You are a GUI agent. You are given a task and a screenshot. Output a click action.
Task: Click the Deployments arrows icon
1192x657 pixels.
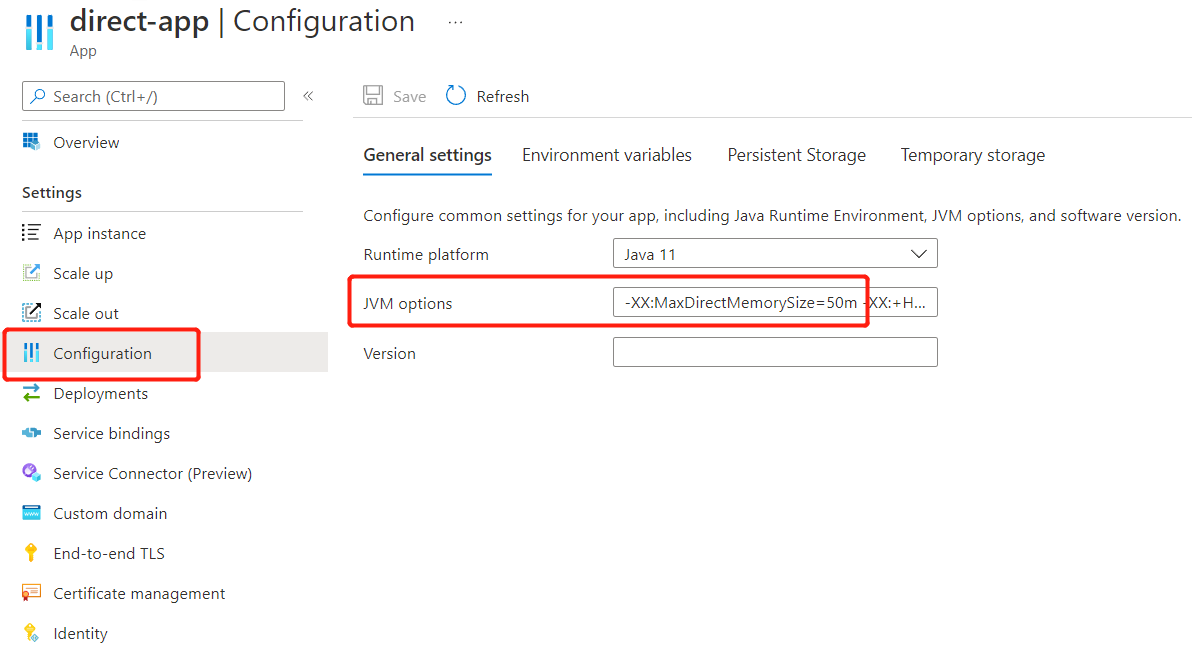[x=31, y=393]
